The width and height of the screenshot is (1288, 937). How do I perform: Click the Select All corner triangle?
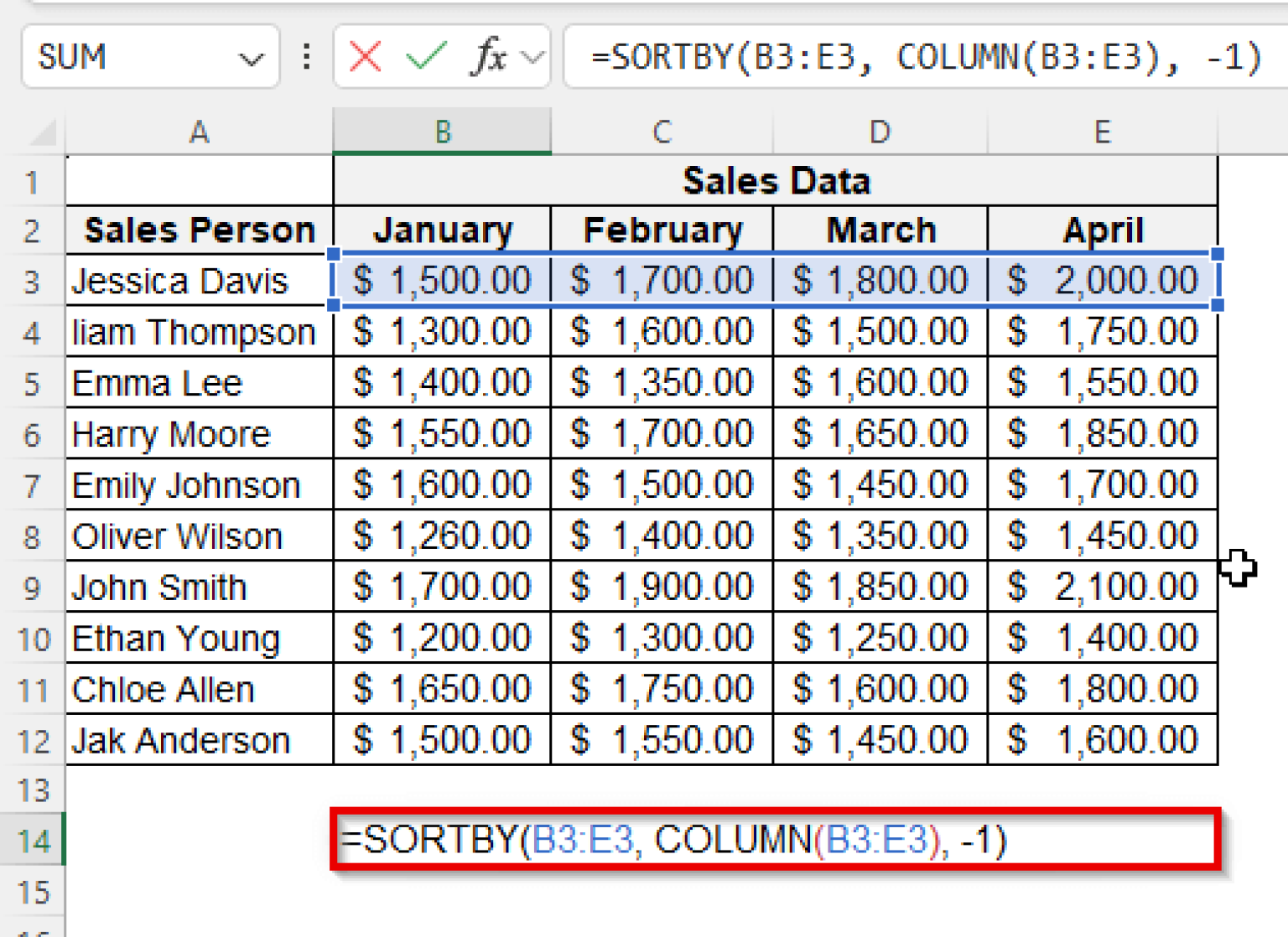pos(42,132)
